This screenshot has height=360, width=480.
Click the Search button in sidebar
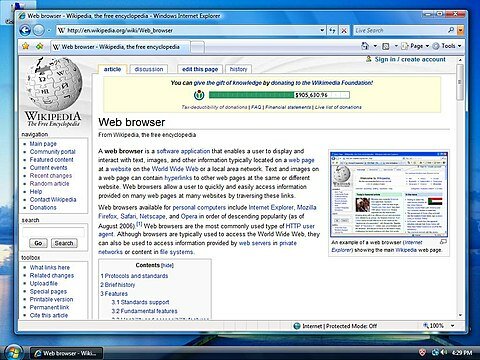pyautogui.click(x=64, y=243)
